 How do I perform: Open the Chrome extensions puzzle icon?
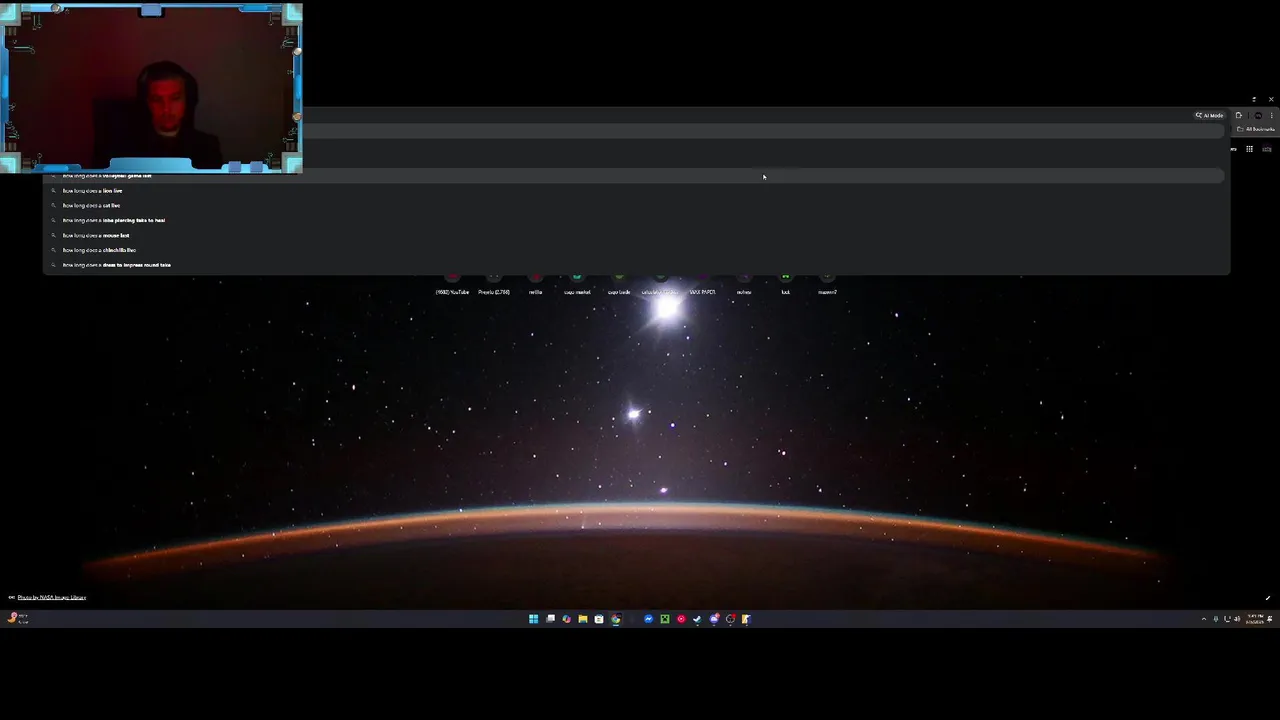pos(1239,115)
